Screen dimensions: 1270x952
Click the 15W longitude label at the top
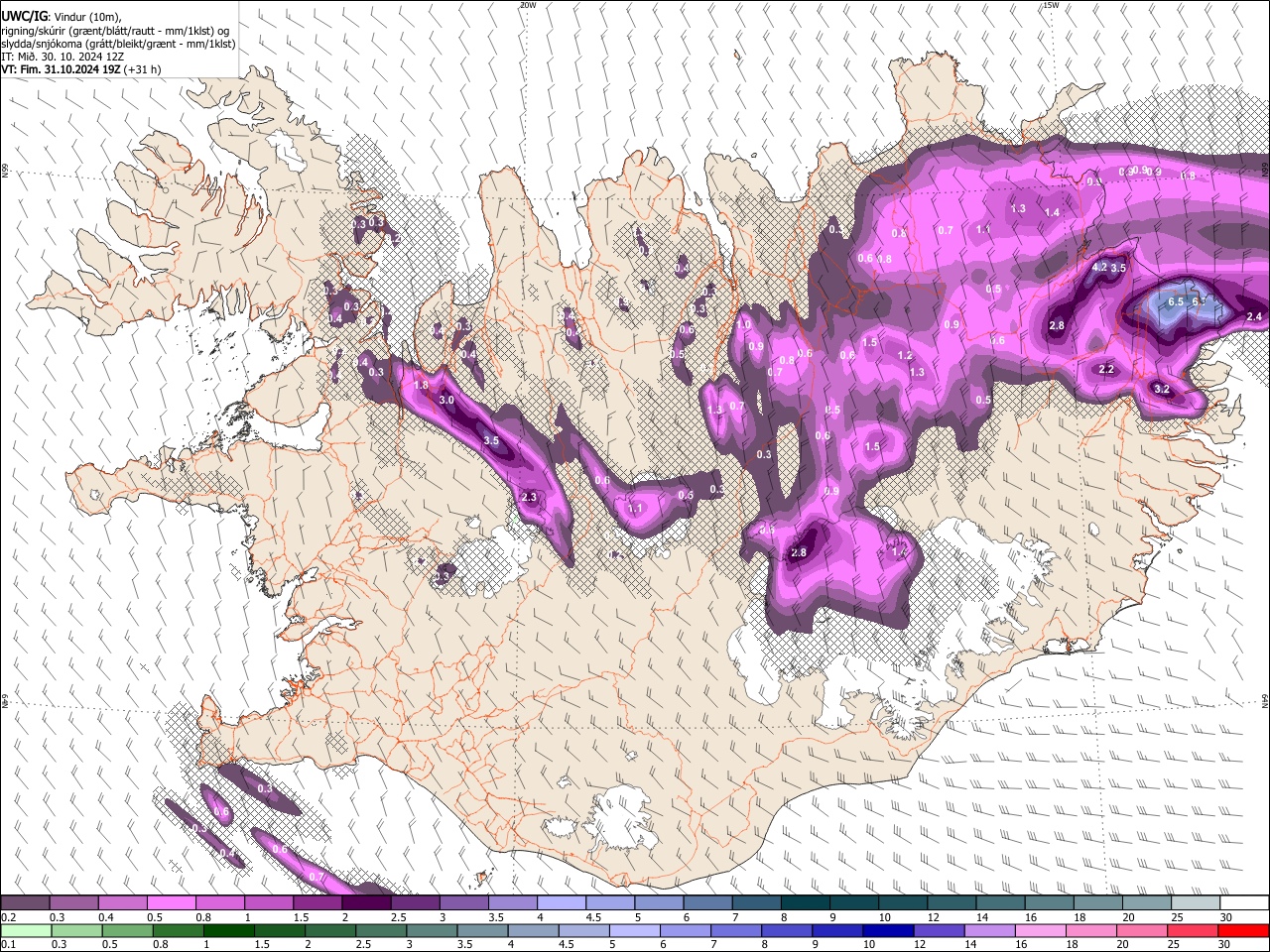click(1051, 5)
